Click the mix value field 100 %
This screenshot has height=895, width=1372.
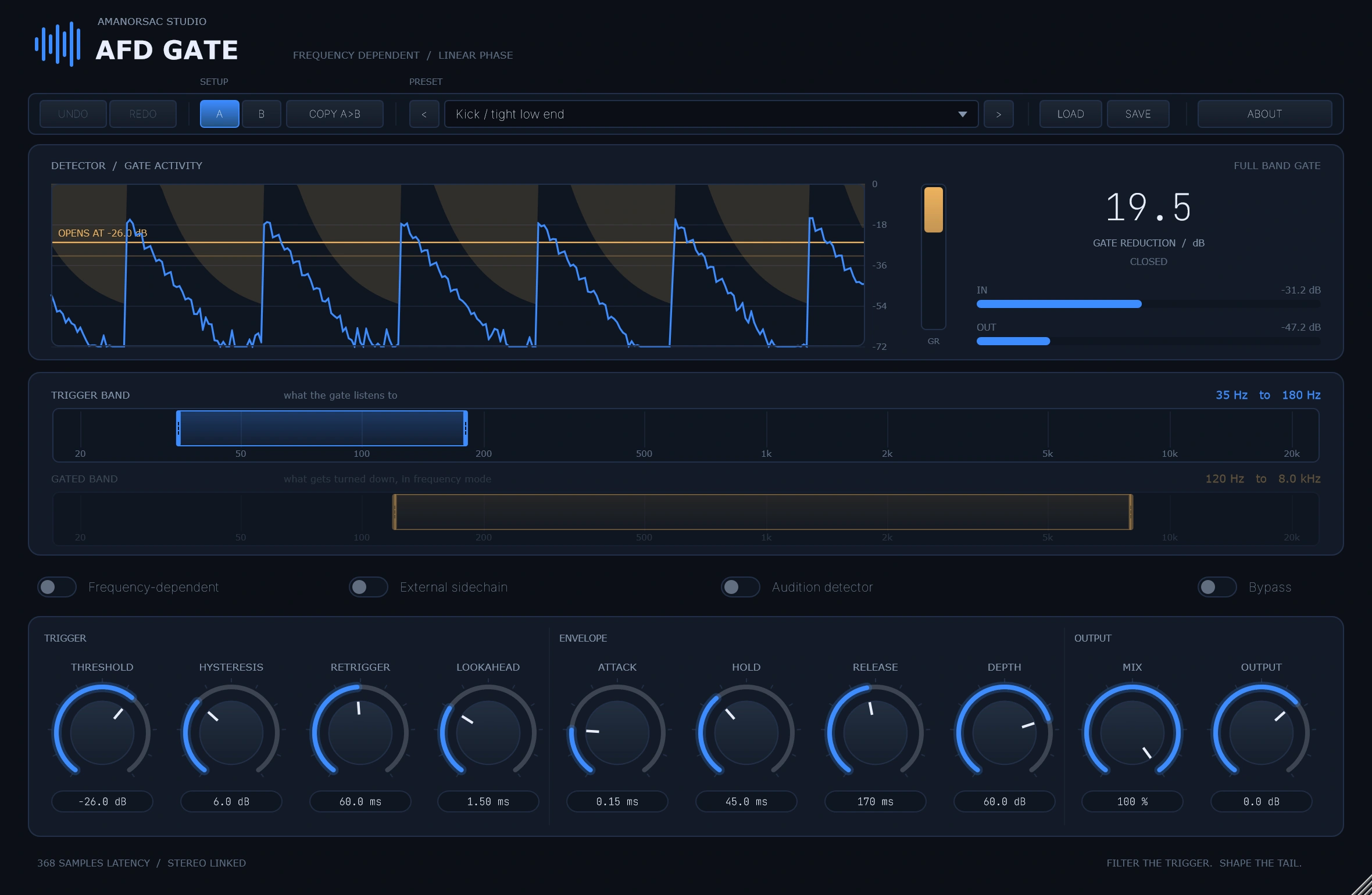(x=1132, y=801)
